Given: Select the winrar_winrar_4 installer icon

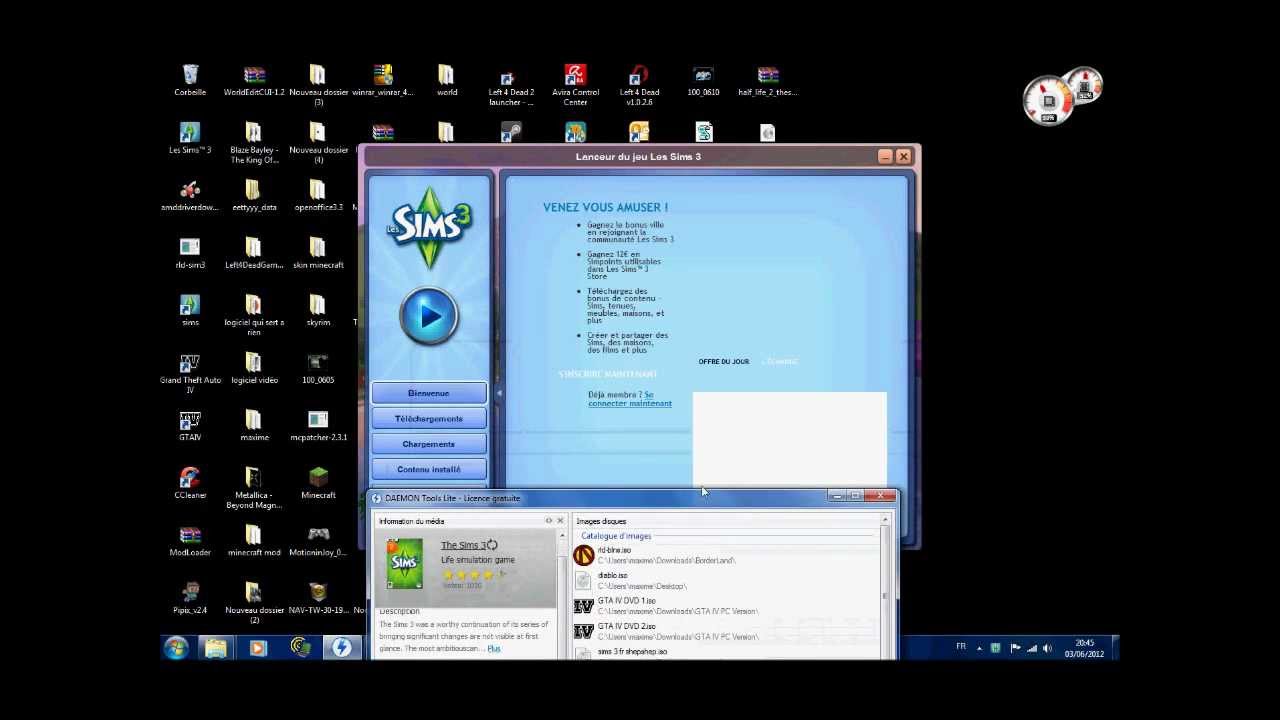Looking at the screenshot, I should pyautogui.click(x=383, y=81).
